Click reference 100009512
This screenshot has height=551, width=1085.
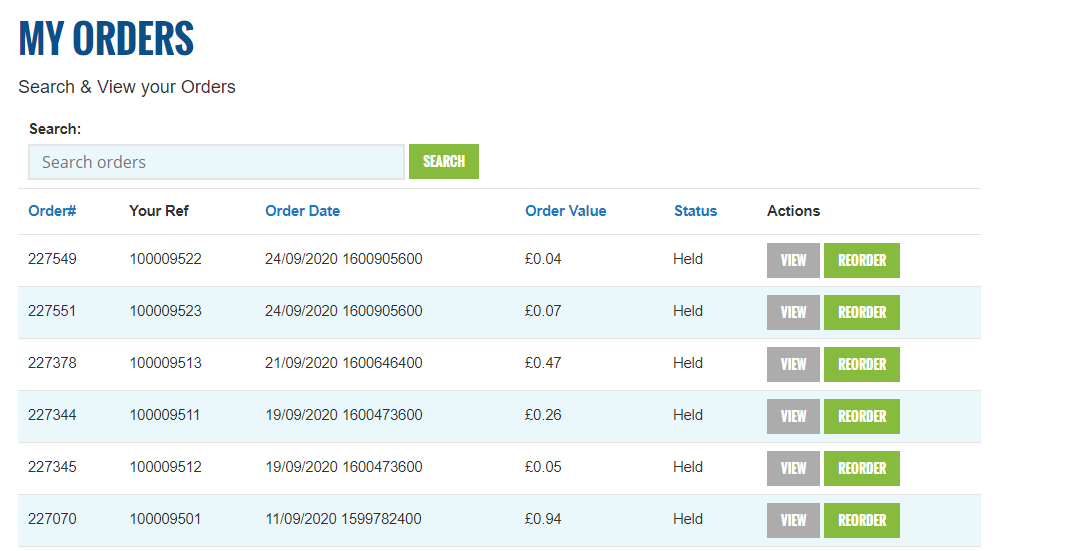(165, 467)
